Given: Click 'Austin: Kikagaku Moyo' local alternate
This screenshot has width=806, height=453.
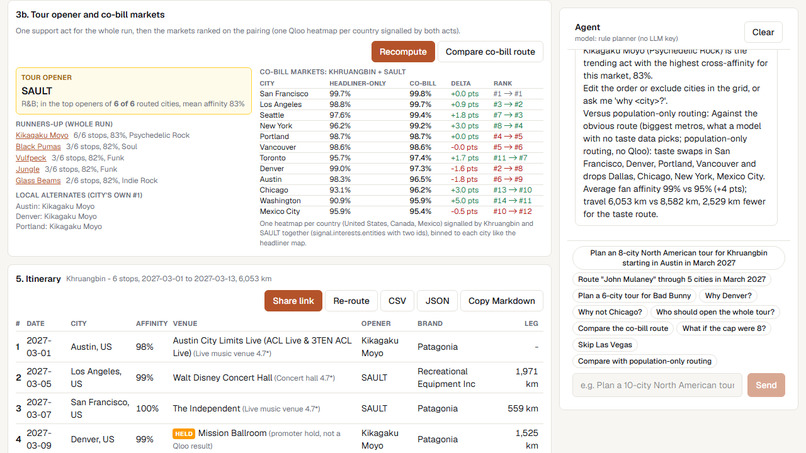Looking at the screenshot, I should 55,206.
